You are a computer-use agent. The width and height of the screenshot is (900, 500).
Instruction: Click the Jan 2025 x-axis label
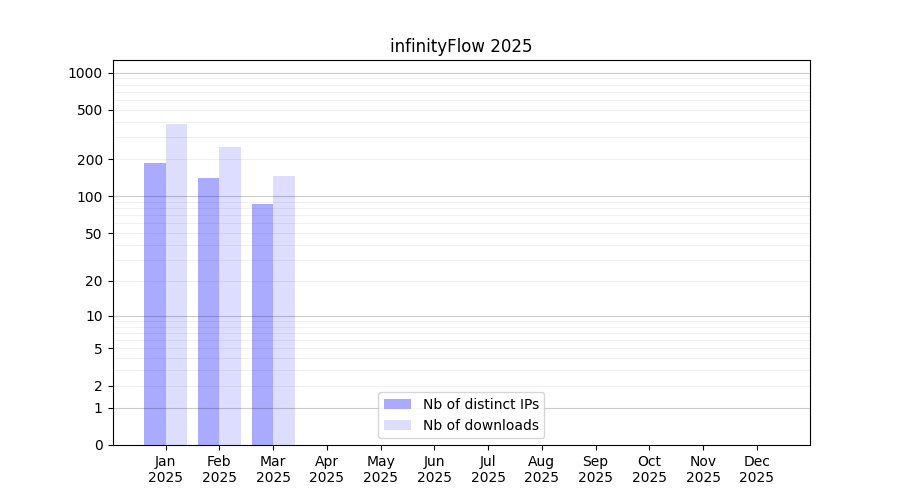[166, 469]
